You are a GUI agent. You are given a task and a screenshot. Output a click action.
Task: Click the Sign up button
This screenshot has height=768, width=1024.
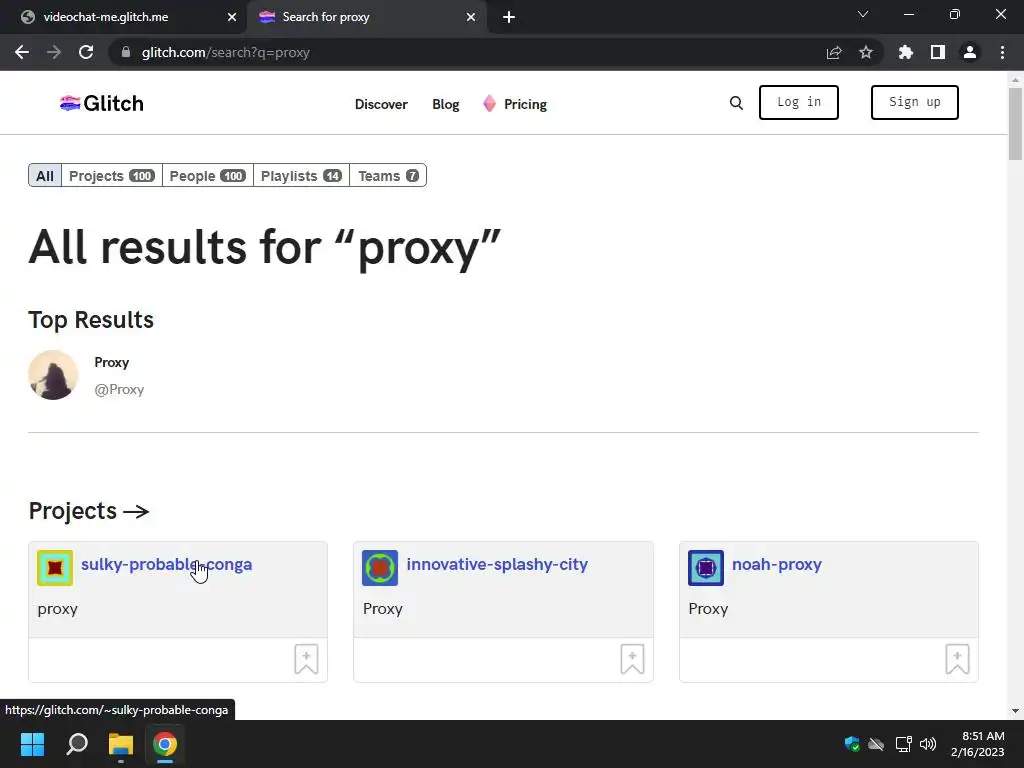click(x=914, y=103)
